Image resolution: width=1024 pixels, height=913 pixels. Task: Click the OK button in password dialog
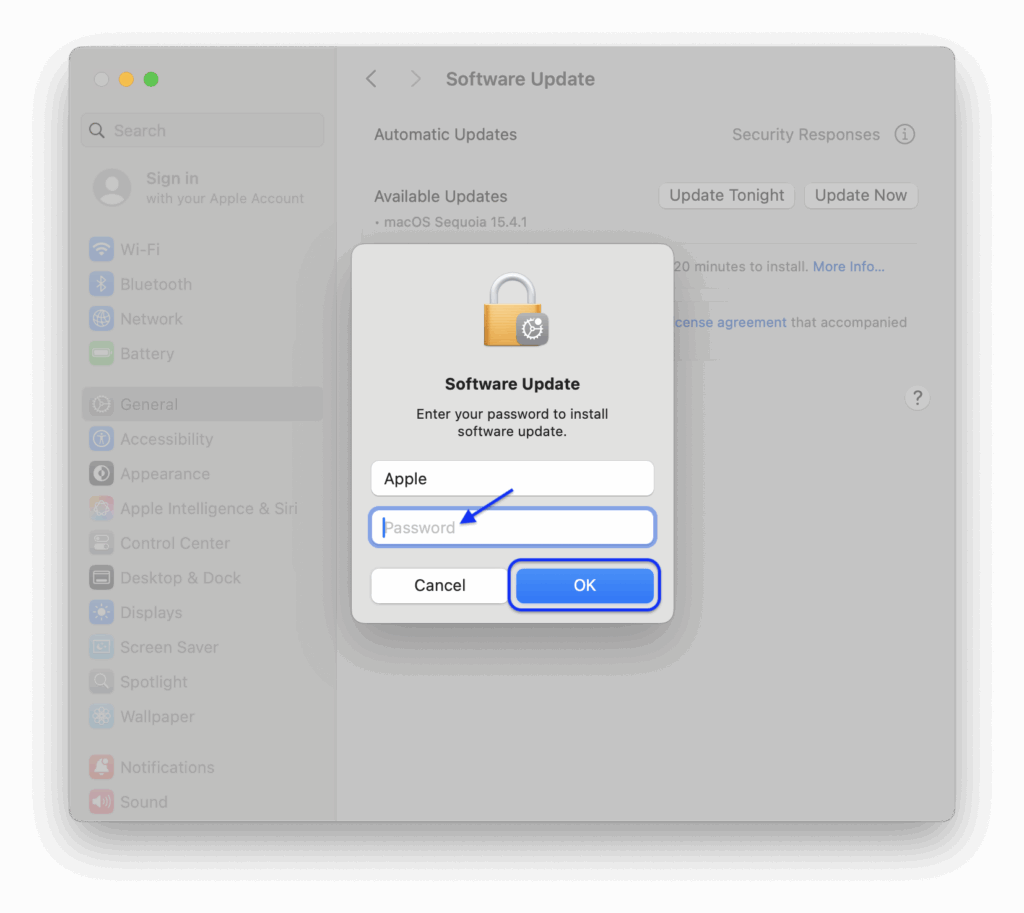point(584,585)
